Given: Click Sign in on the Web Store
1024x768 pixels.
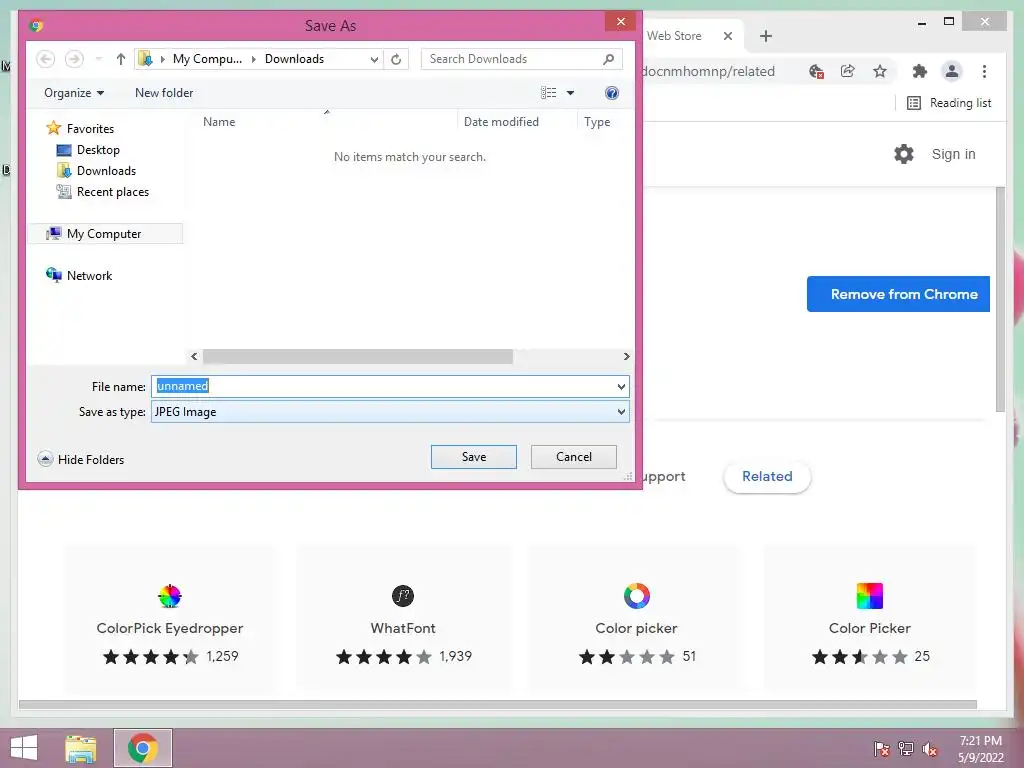Looking at the screenshot, I should click(x=953, y=154).
